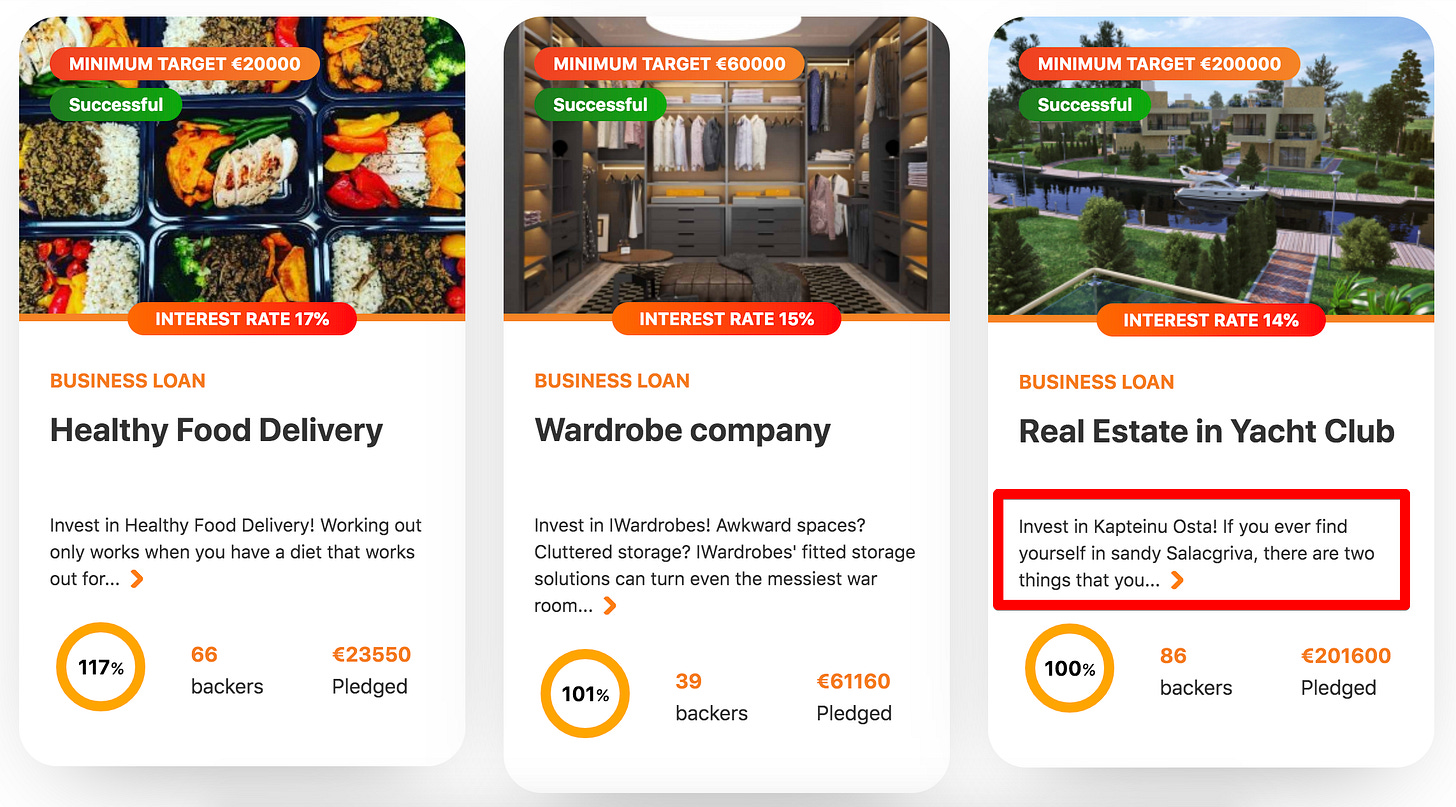Click the meal prep containers photo

pos(242,166)
